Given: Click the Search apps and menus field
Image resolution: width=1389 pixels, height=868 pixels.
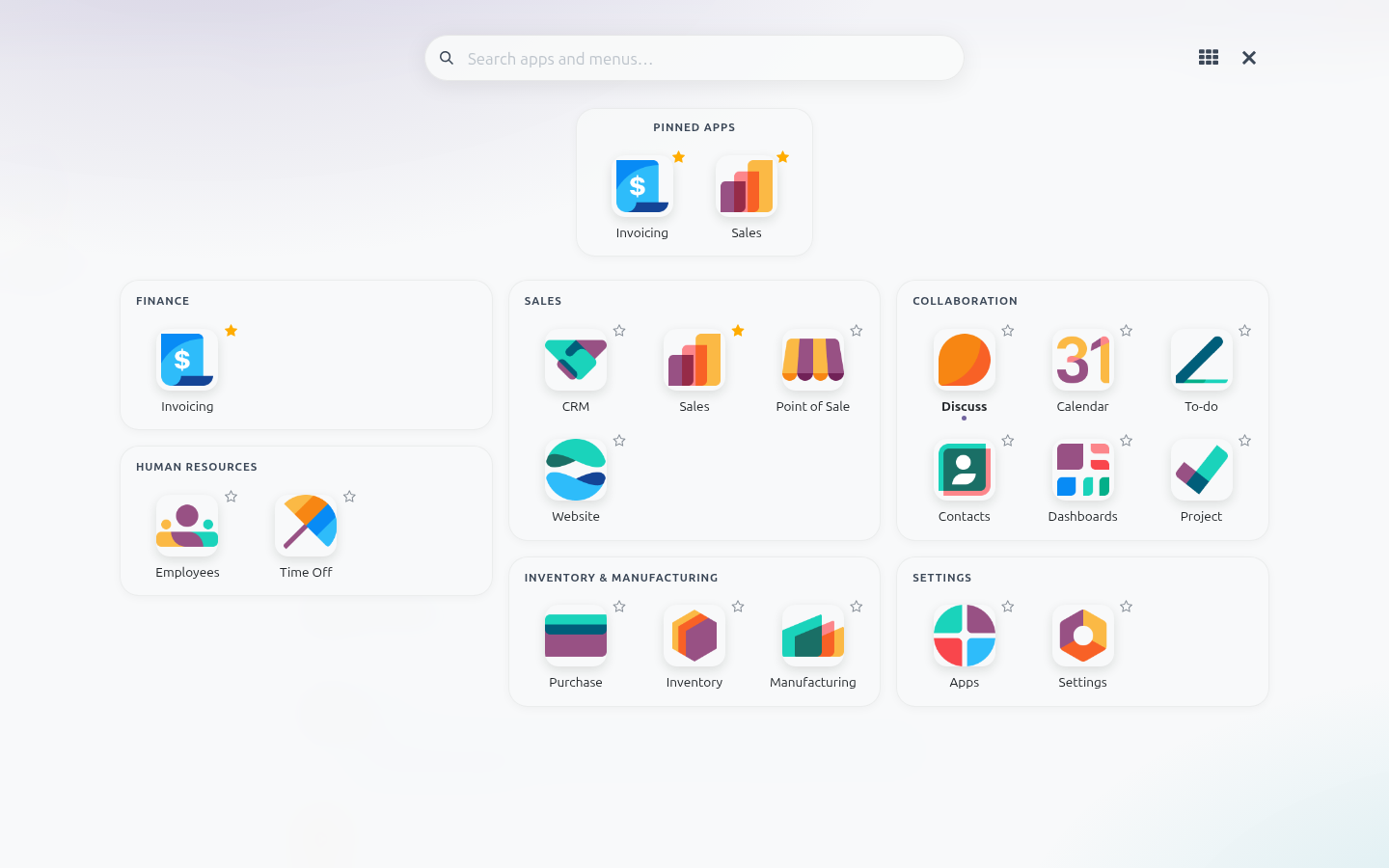Looking at the screenshot, I should (694, 58).
